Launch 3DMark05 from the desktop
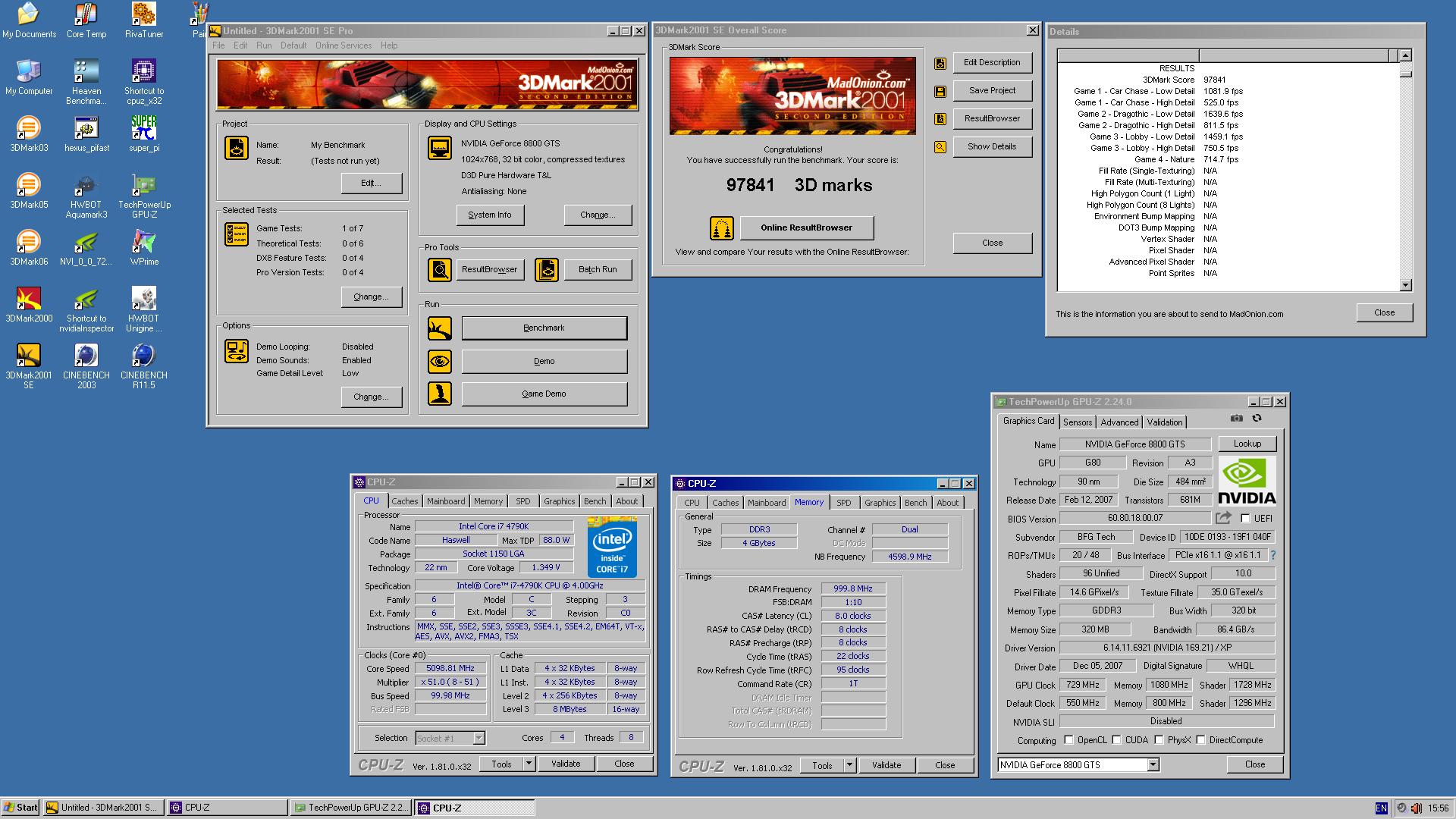 click(x=29, y=191)
